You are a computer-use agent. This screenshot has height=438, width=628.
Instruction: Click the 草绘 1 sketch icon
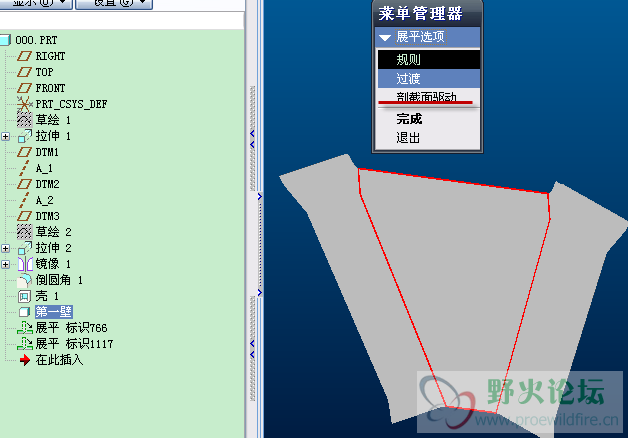pos(24,119)
